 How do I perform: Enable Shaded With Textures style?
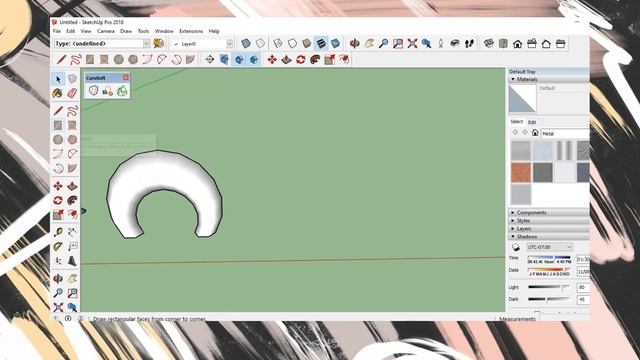tap(321, 43)
